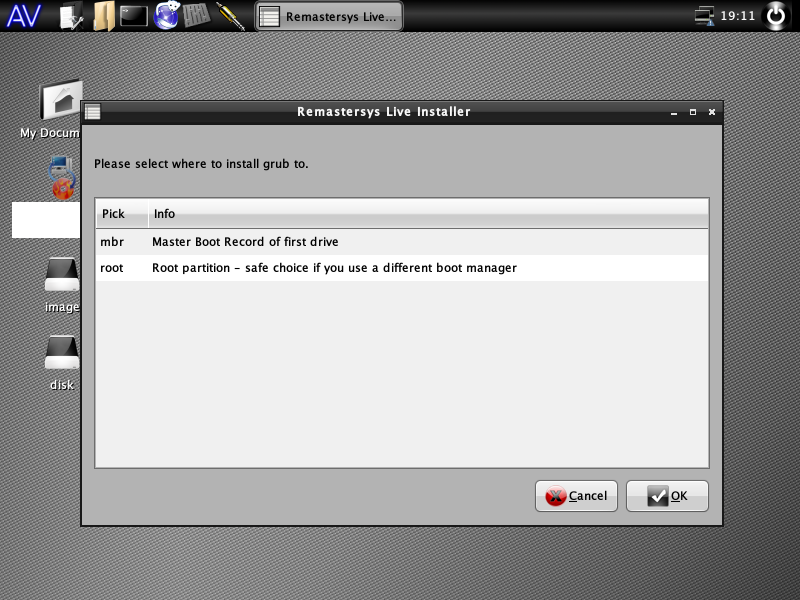The image size is (800, 600).
Task: Minimize the Remastersys Live Installer window
Action: coord(674,112)
